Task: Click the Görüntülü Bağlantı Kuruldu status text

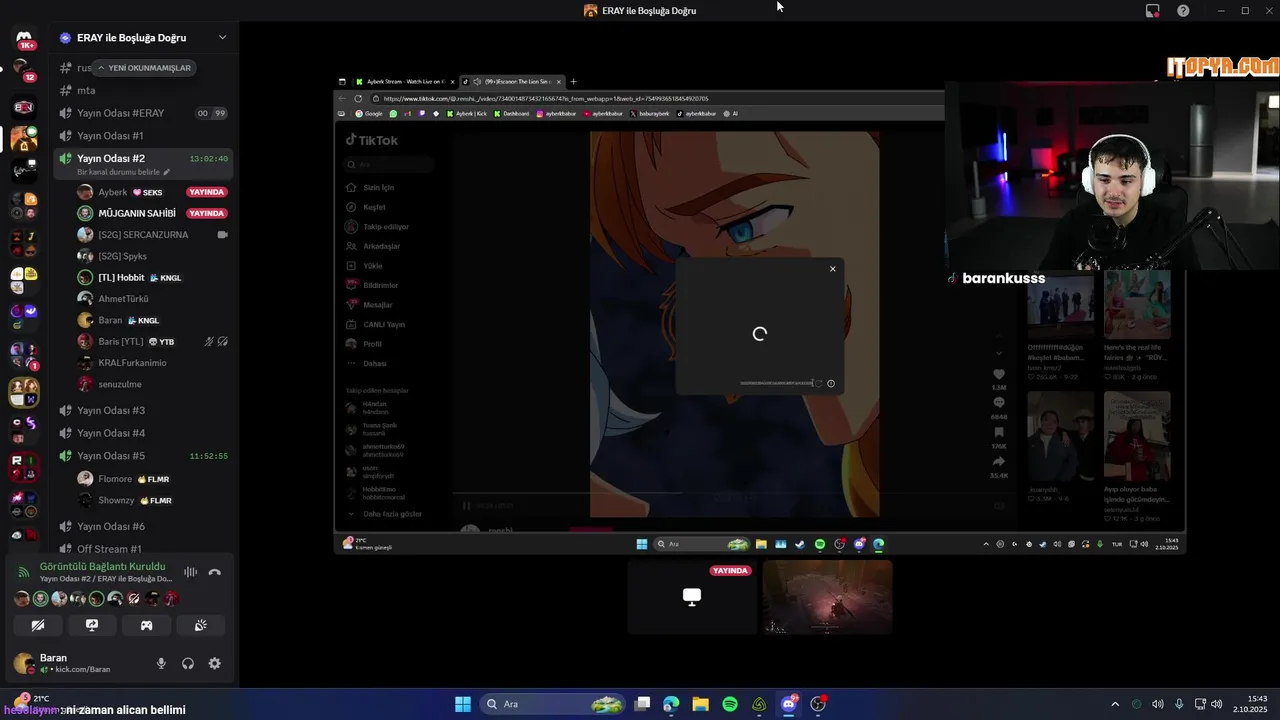Action: point(103,566)
